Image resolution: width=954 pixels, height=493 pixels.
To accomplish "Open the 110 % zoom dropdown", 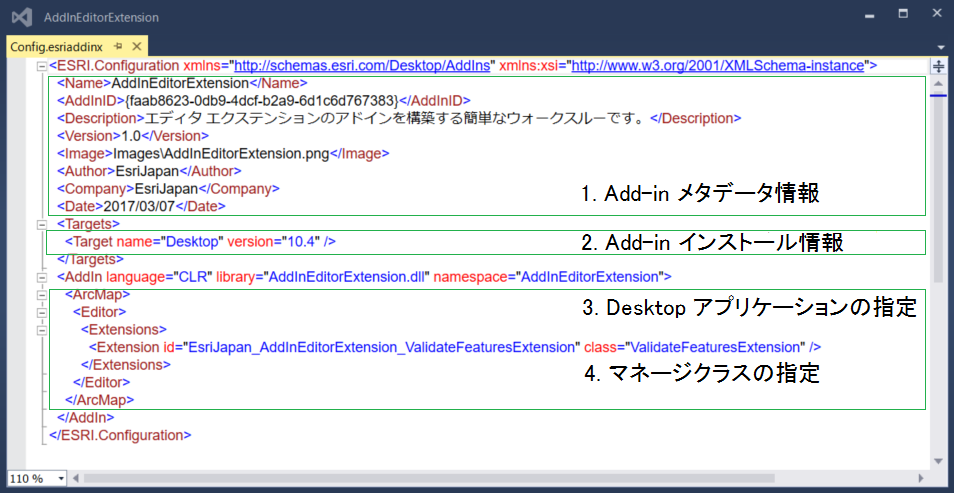I will [x=60, y=479].
